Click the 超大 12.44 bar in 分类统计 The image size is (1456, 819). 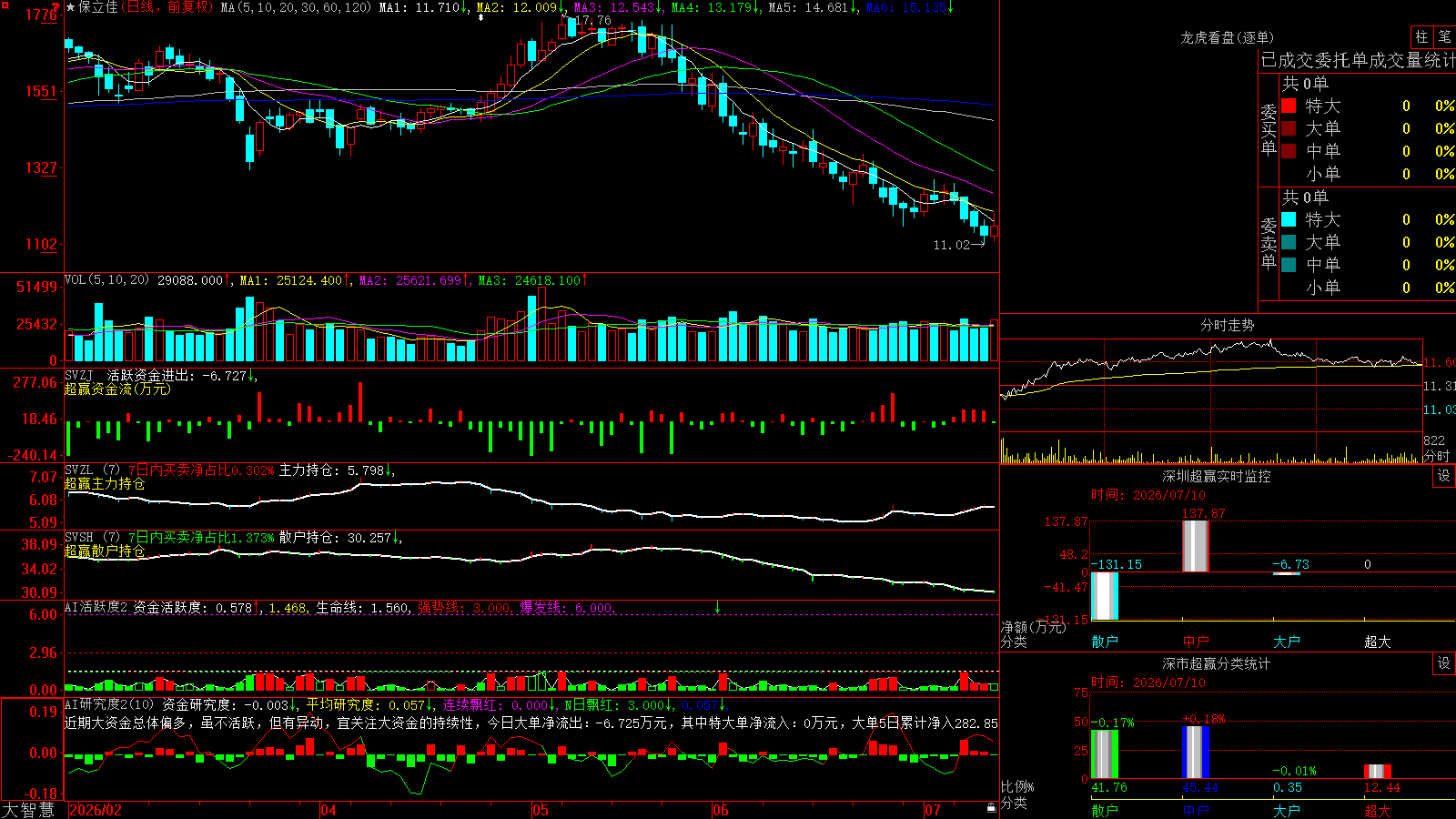tap(1378, 772)
